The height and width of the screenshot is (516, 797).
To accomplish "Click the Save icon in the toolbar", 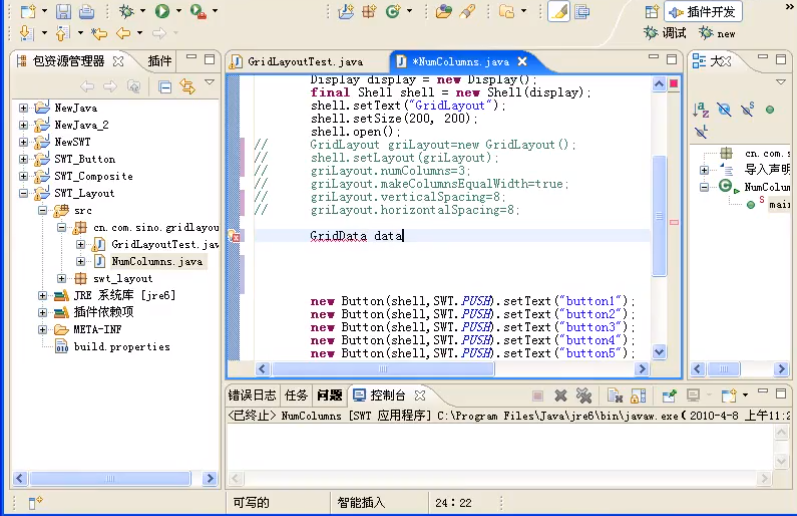I will pyautogui.click(x=64, y=12).
